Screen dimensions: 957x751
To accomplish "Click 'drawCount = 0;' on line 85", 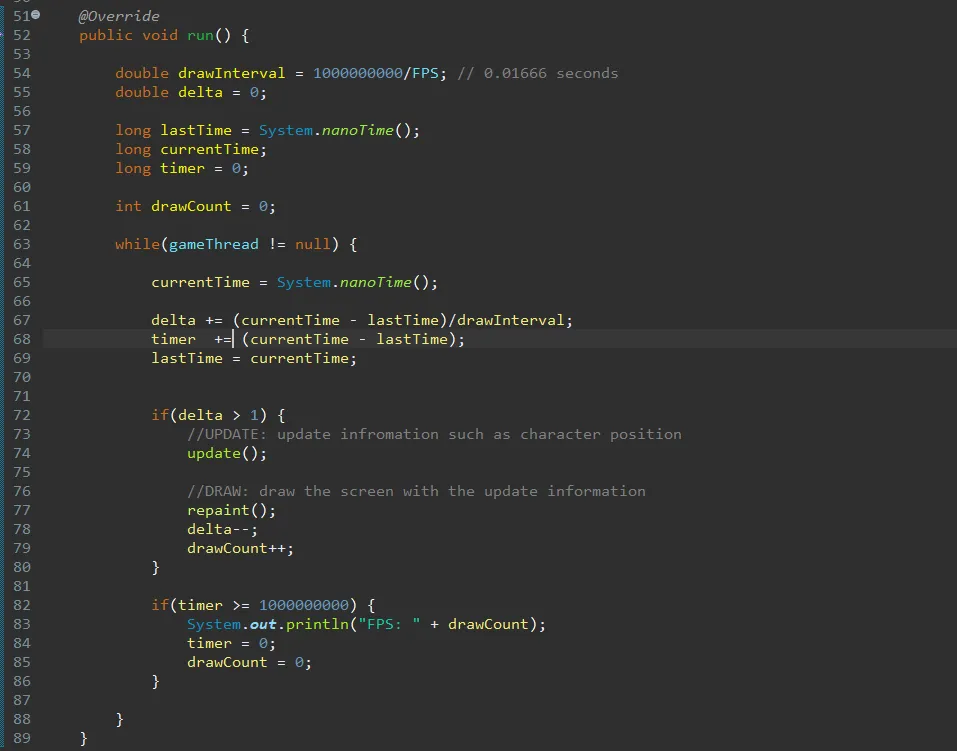I will click(x=249, y=662).
